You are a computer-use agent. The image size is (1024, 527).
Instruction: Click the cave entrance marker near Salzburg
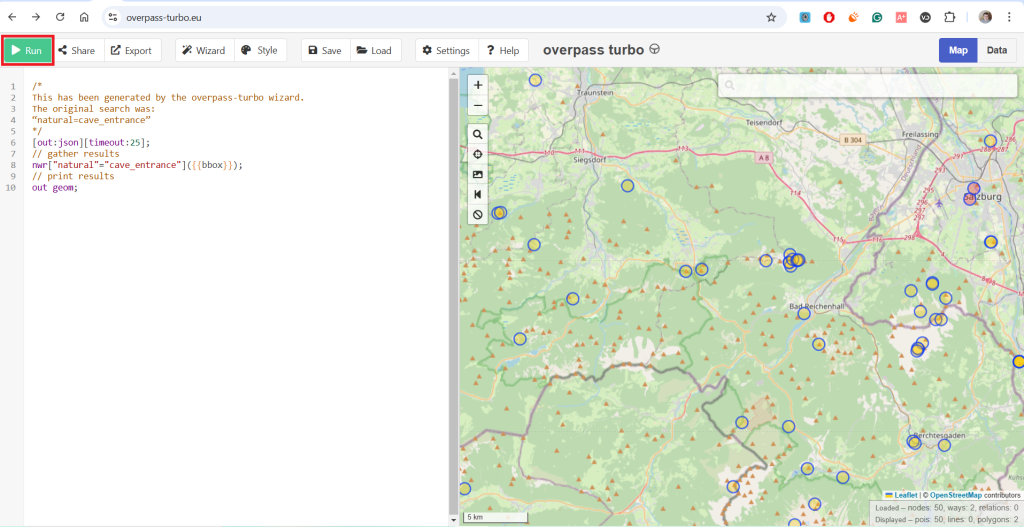(973, 189)
